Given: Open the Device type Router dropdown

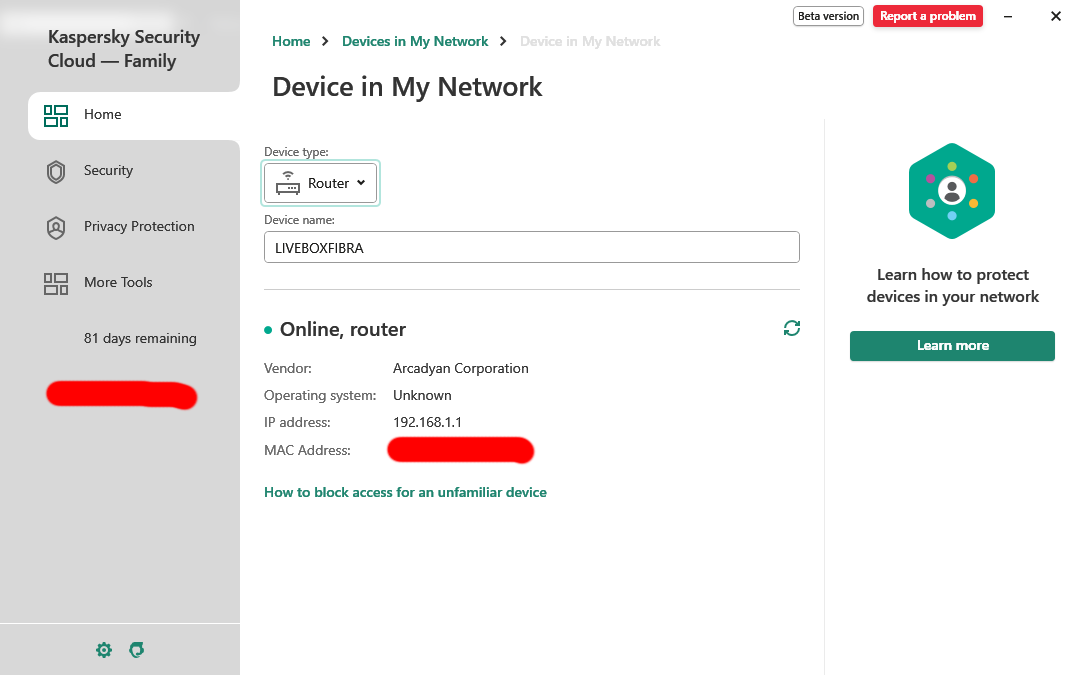Looking at the screenshot, I should coord(321,183).
